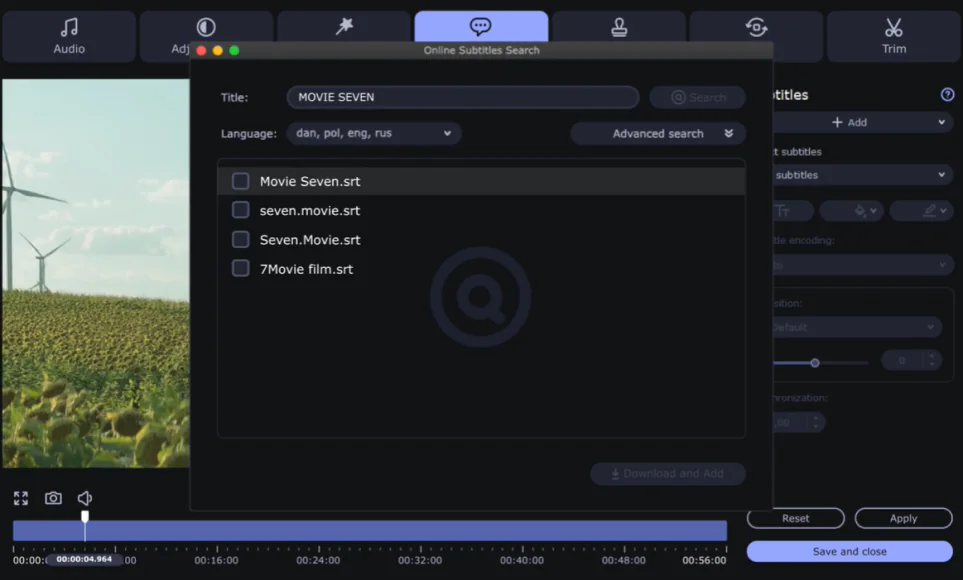963x580 pixels.
Task: Click the Title search input field
Action: pos(462,97)
